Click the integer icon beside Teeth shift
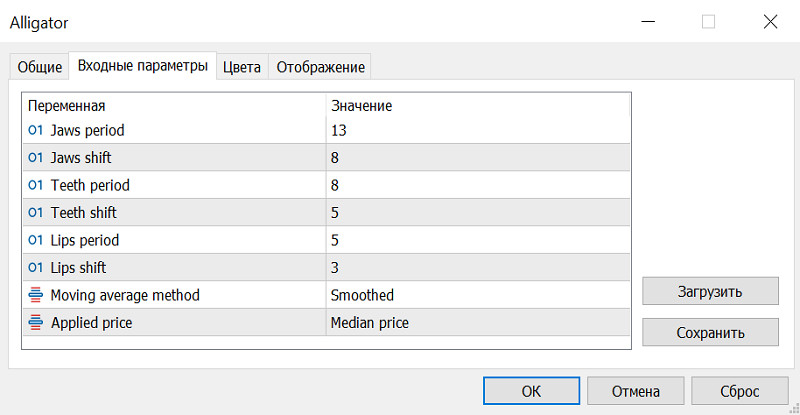Image resolution: width=800 pixels, height=415 pixels. click(35, 213)
